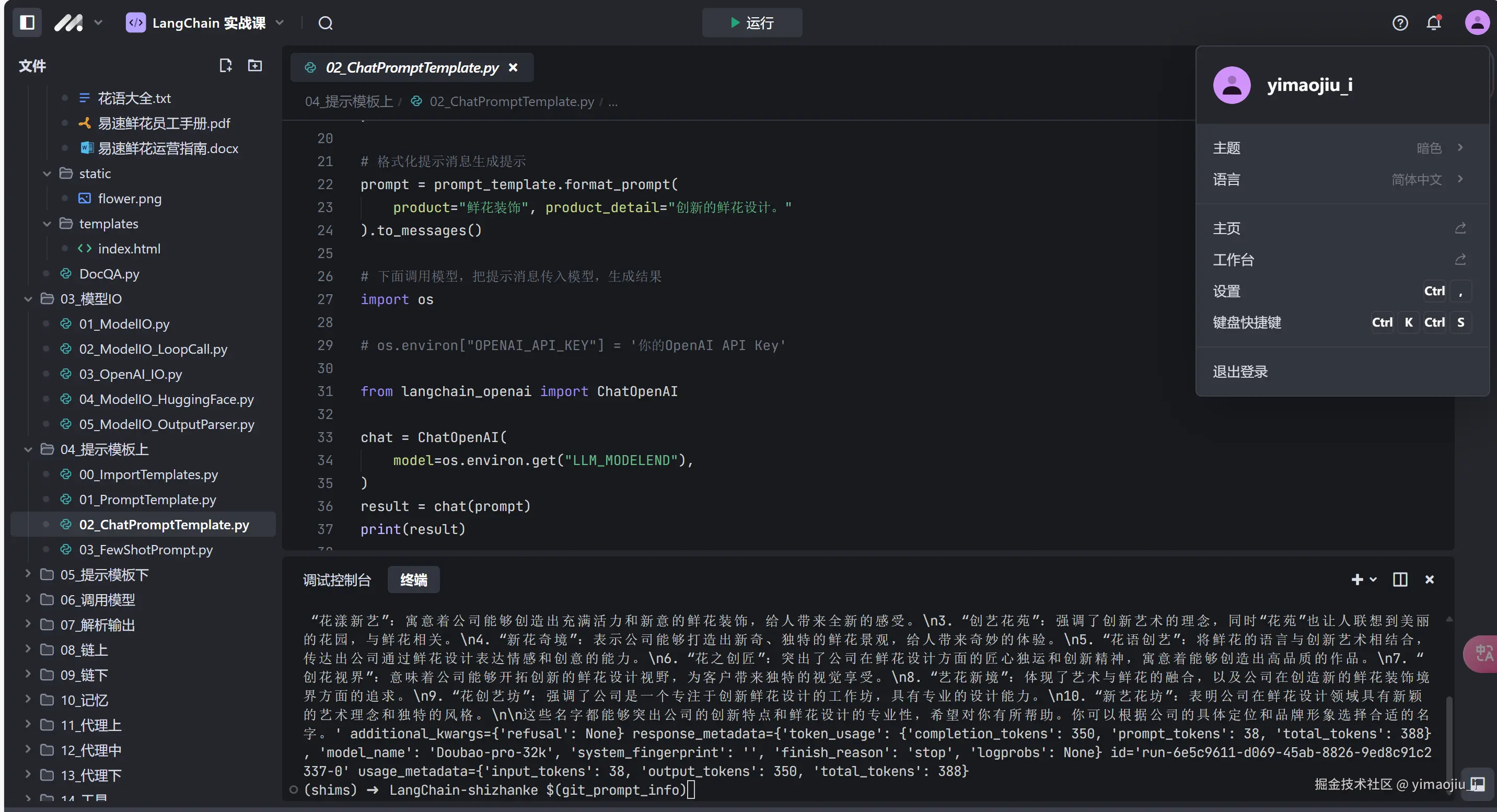Expand the 07_解析输出 folder
The image size is (1497, 812).
28,624
